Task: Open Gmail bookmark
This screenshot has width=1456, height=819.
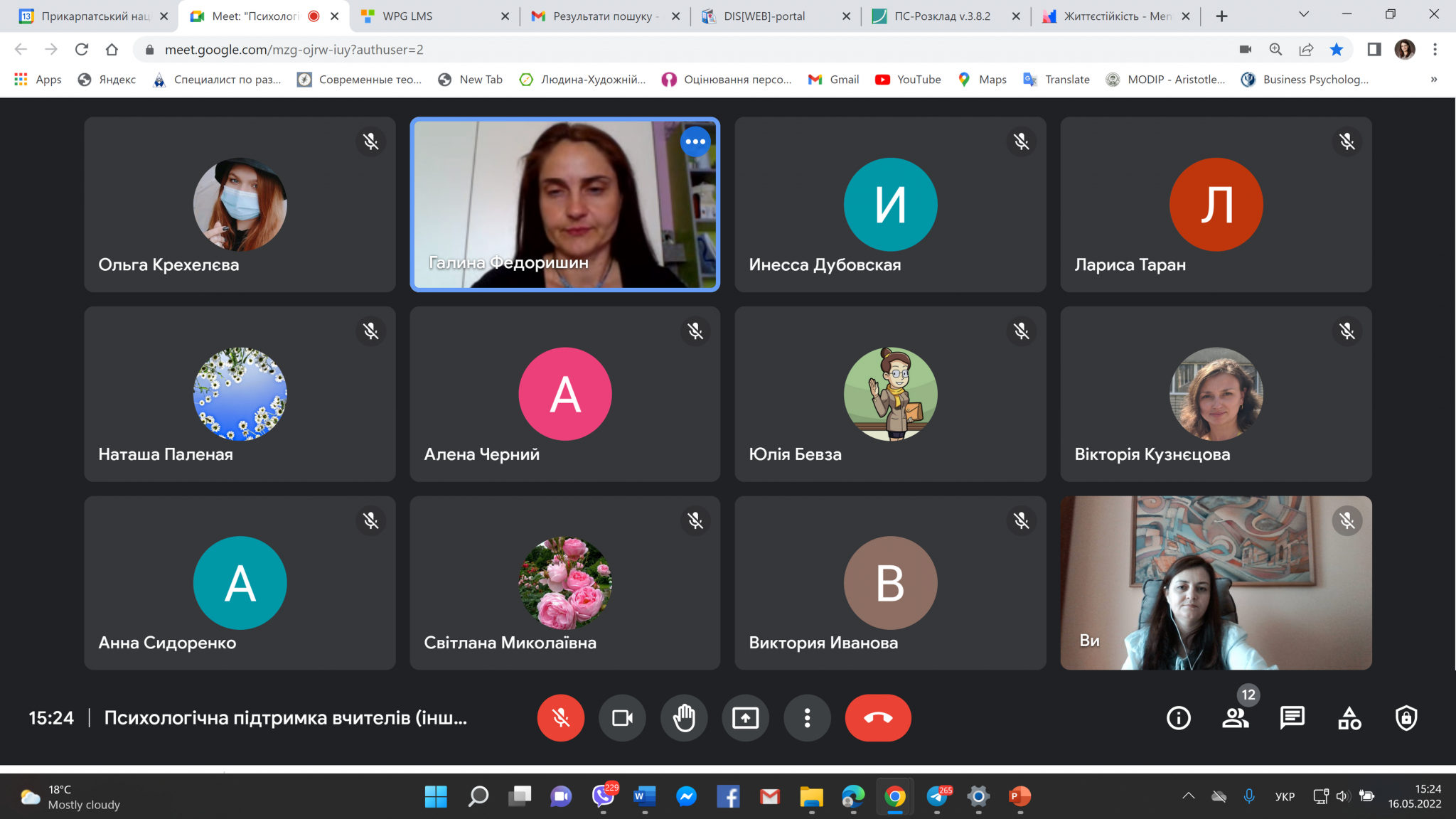Action: 834,80
